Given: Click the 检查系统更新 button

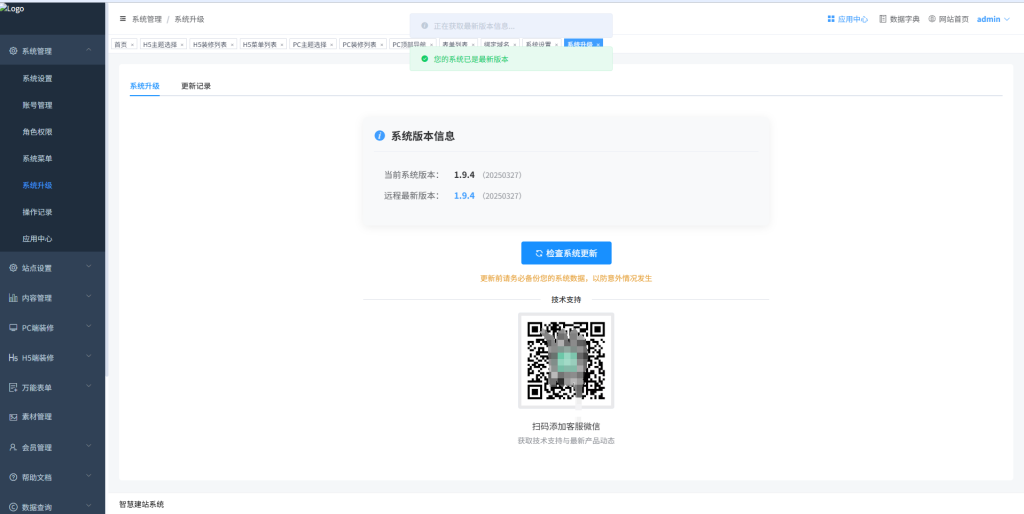Looking at the screenshot, I should 566,253.
